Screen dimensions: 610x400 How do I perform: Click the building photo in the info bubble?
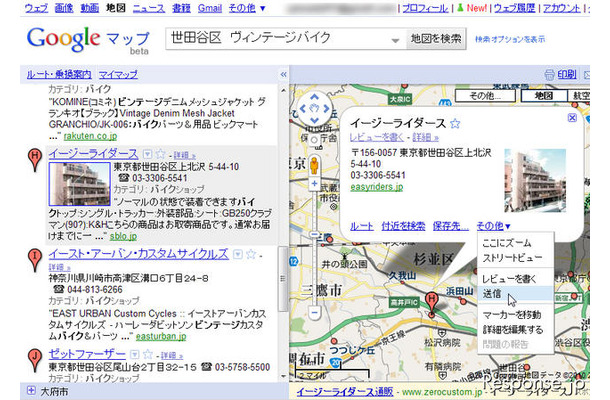[535, 181]
